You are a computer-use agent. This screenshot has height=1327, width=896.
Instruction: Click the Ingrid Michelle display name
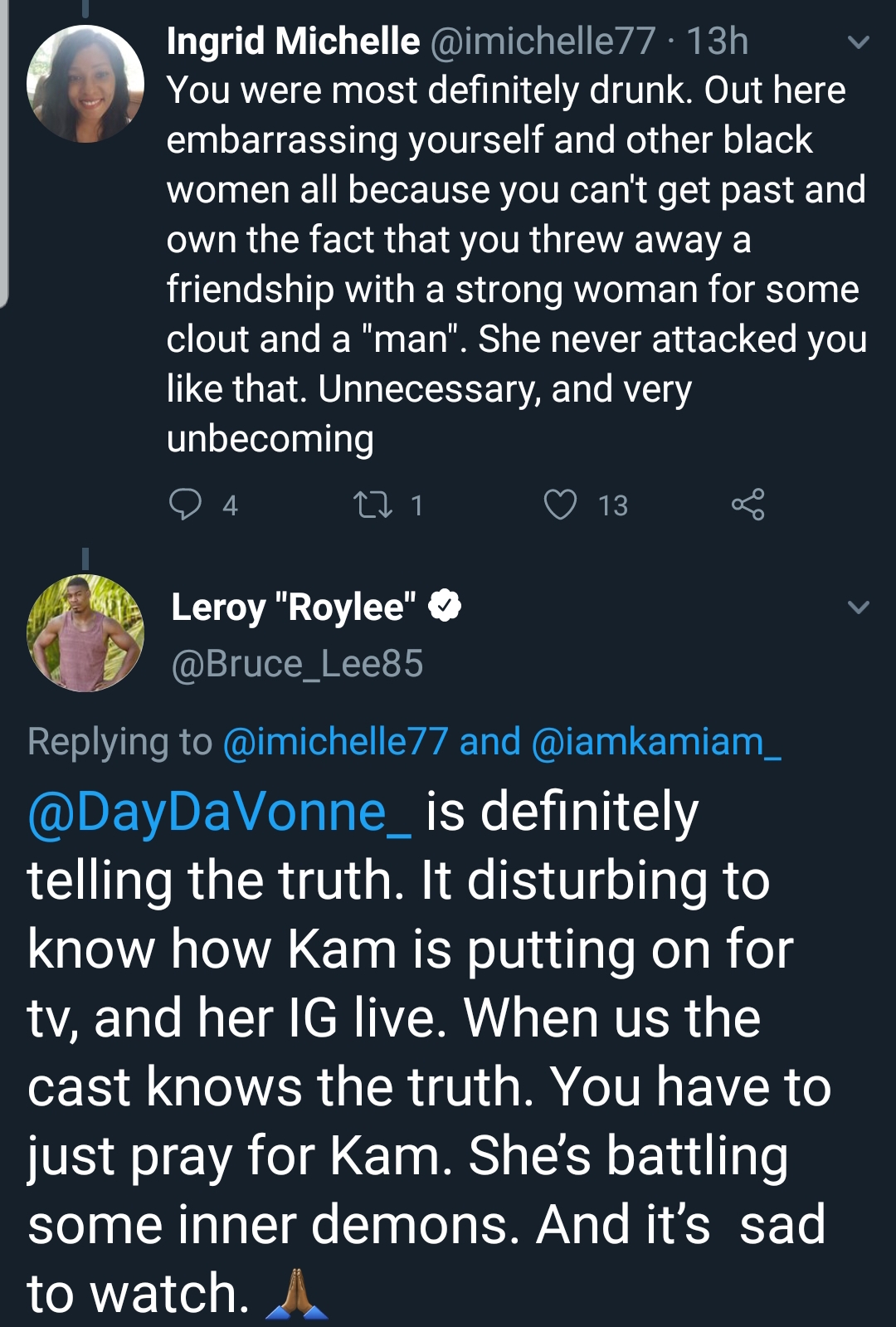pyautogui.click(x=293, y=41)
